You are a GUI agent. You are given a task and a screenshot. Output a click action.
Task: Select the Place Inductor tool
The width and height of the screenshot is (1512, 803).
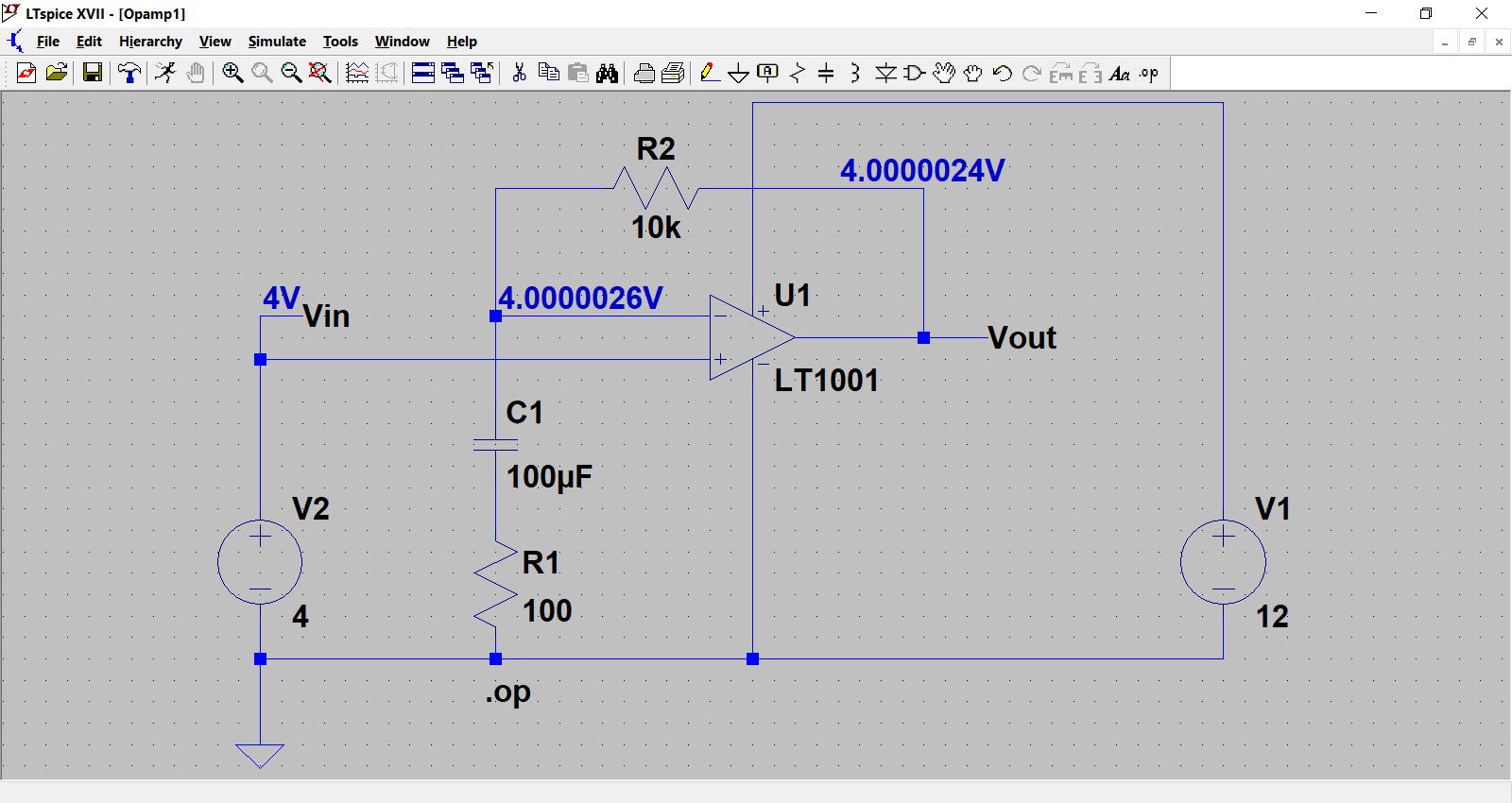(855, 73)
